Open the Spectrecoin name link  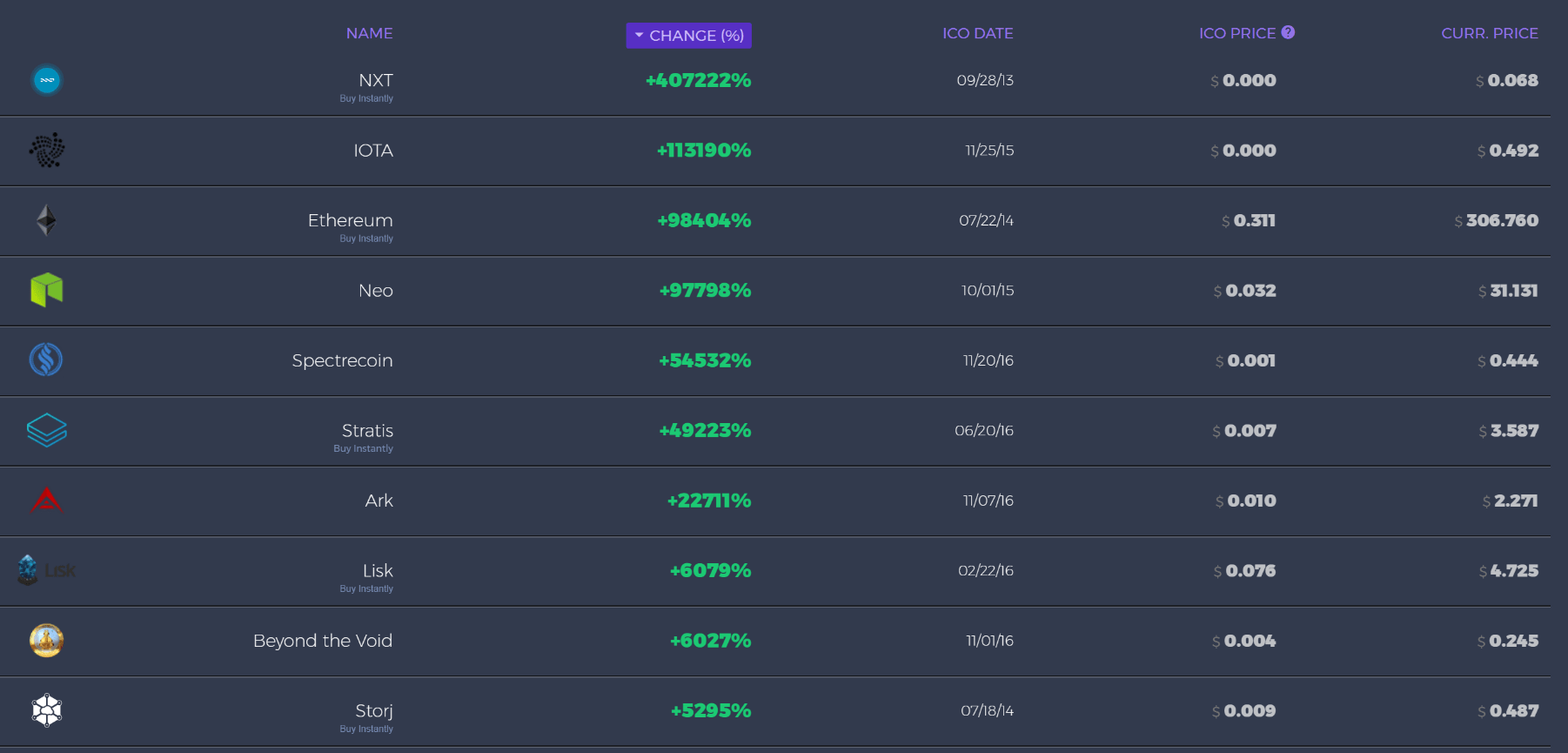pos(343,360)
